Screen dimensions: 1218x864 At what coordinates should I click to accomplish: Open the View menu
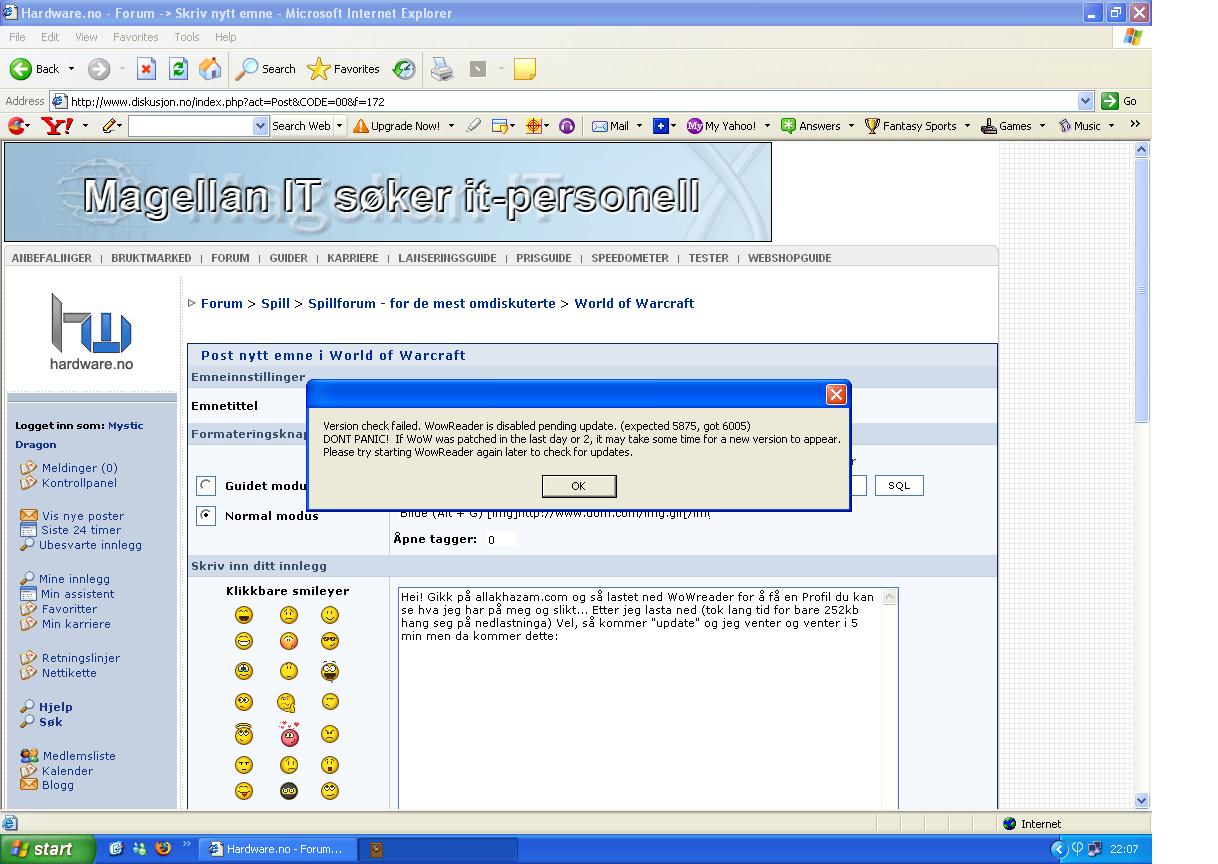(x=86, y=37)
